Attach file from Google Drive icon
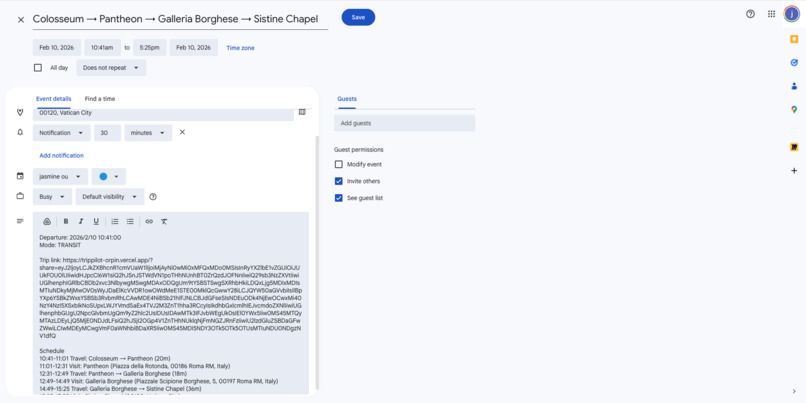Image resolution: width=806 pixels, height=403 pixels. click(x=47, y=222)
